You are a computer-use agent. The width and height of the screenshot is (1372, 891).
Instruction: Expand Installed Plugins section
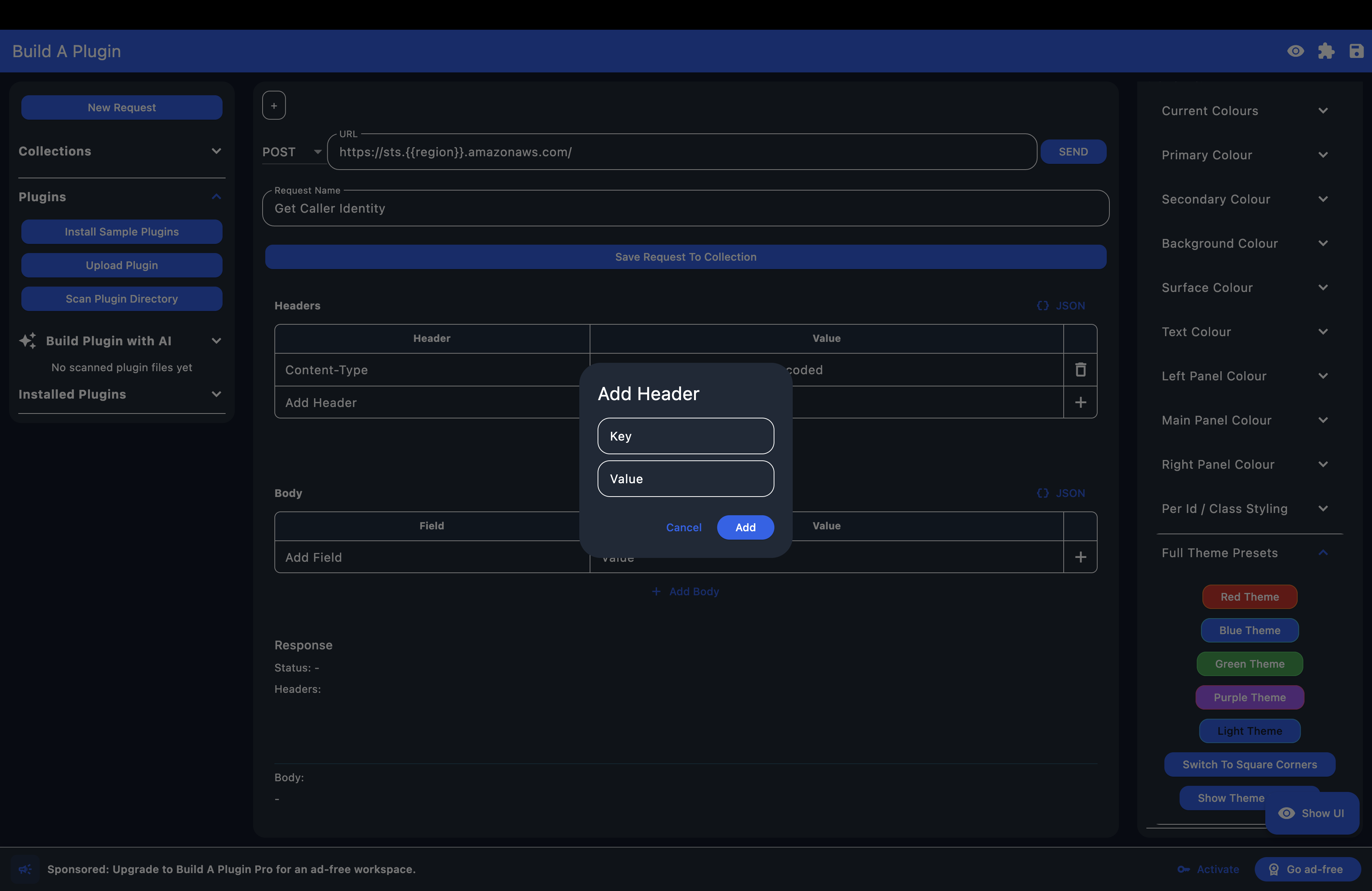[x=122, y=394]
